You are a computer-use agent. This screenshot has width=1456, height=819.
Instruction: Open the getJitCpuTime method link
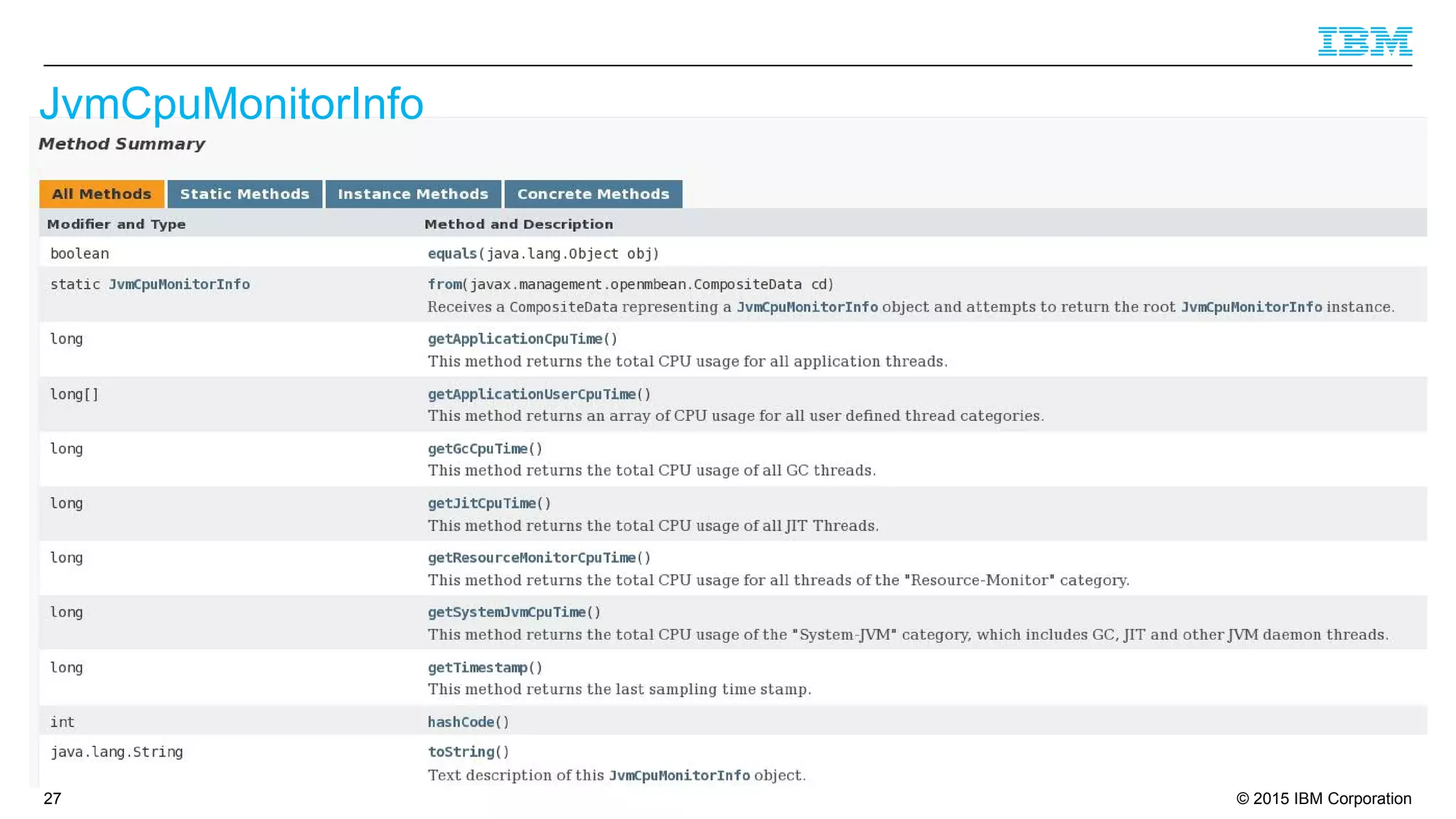pyautogui.click(x=481, y=503)
